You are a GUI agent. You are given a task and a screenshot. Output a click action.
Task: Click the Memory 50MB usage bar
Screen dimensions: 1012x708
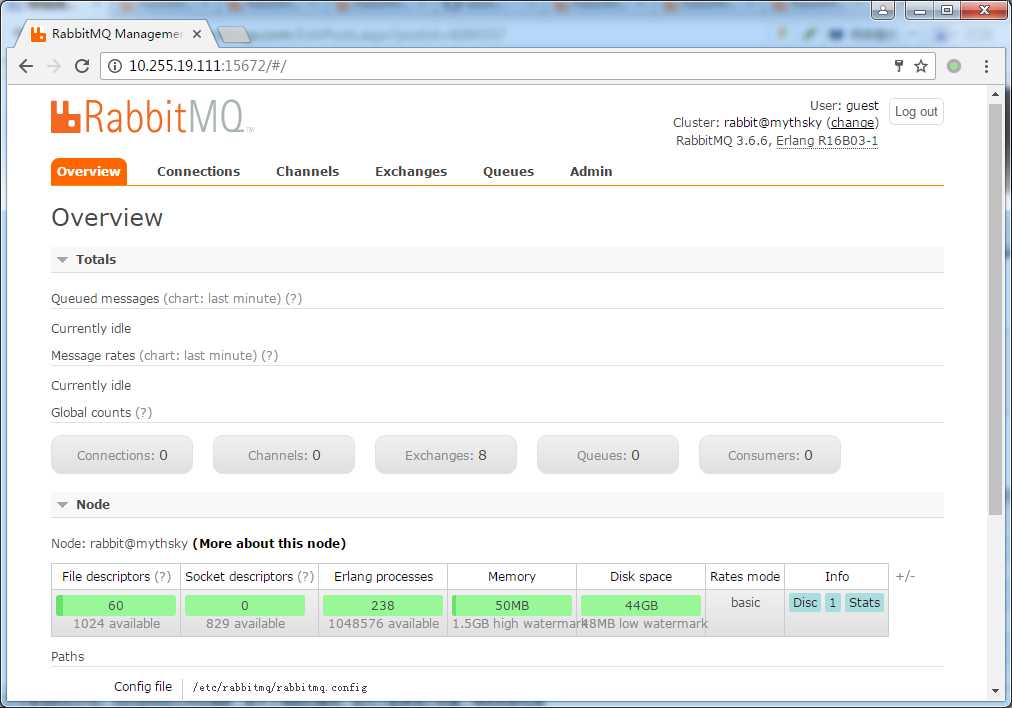coord(512,605)
